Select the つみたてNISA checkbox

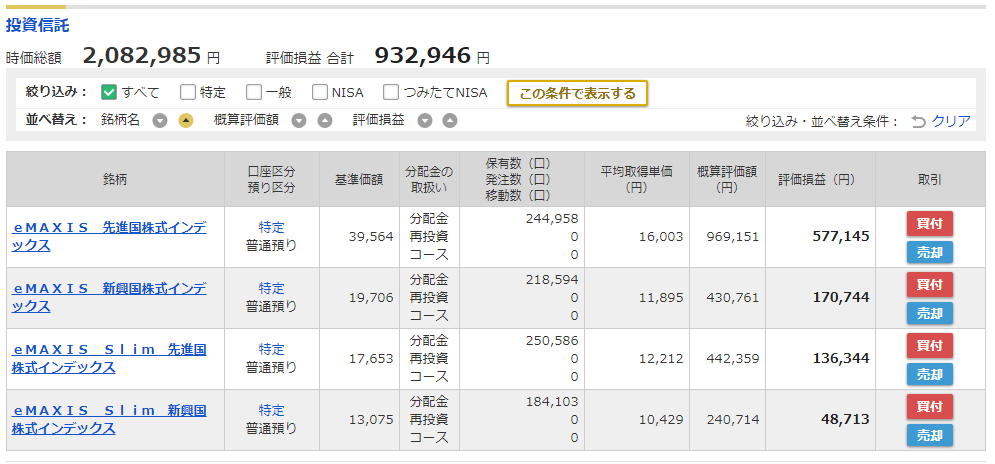391,93
